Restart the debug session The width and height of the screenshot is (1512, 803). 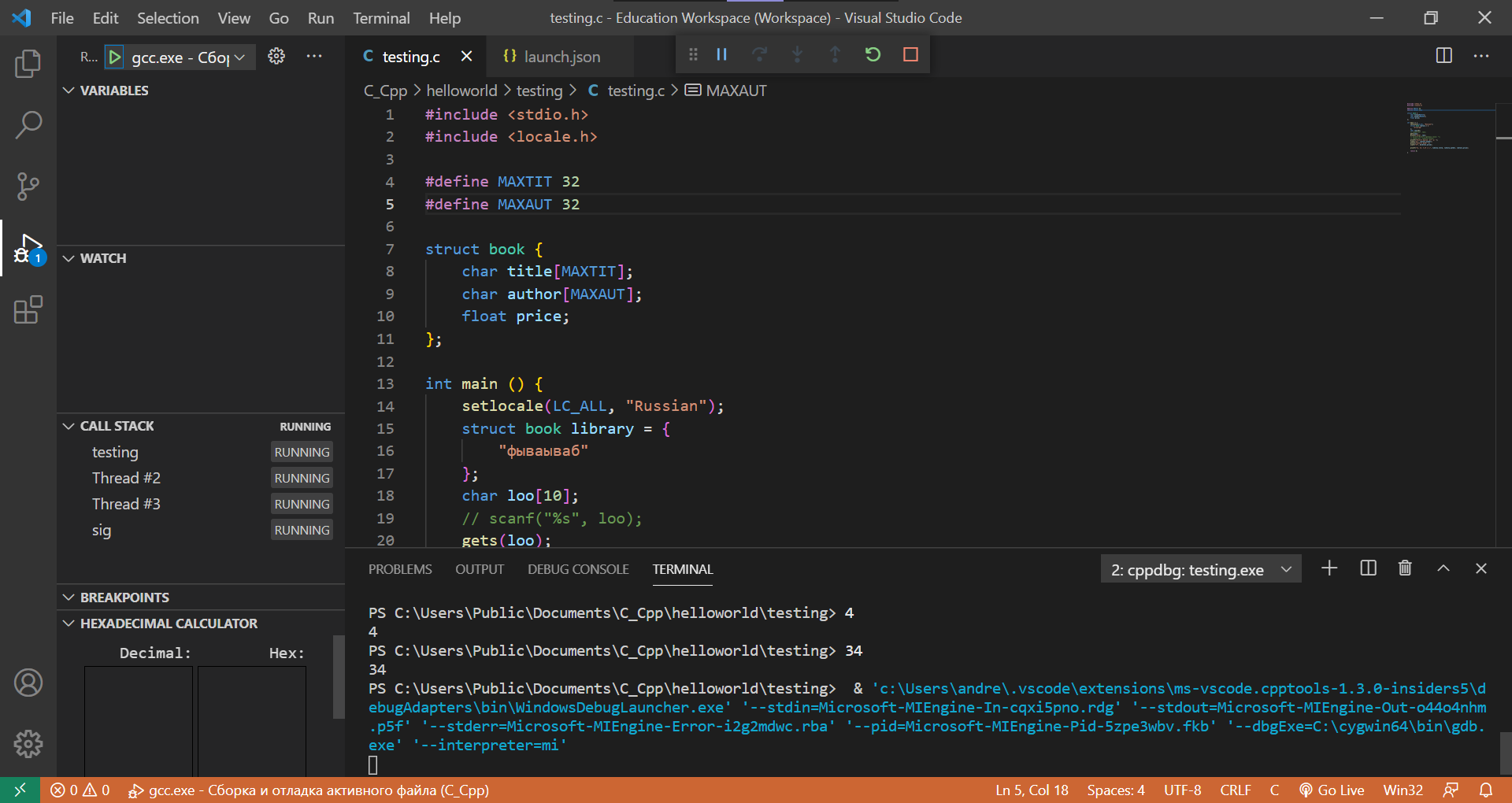[873, 54]
